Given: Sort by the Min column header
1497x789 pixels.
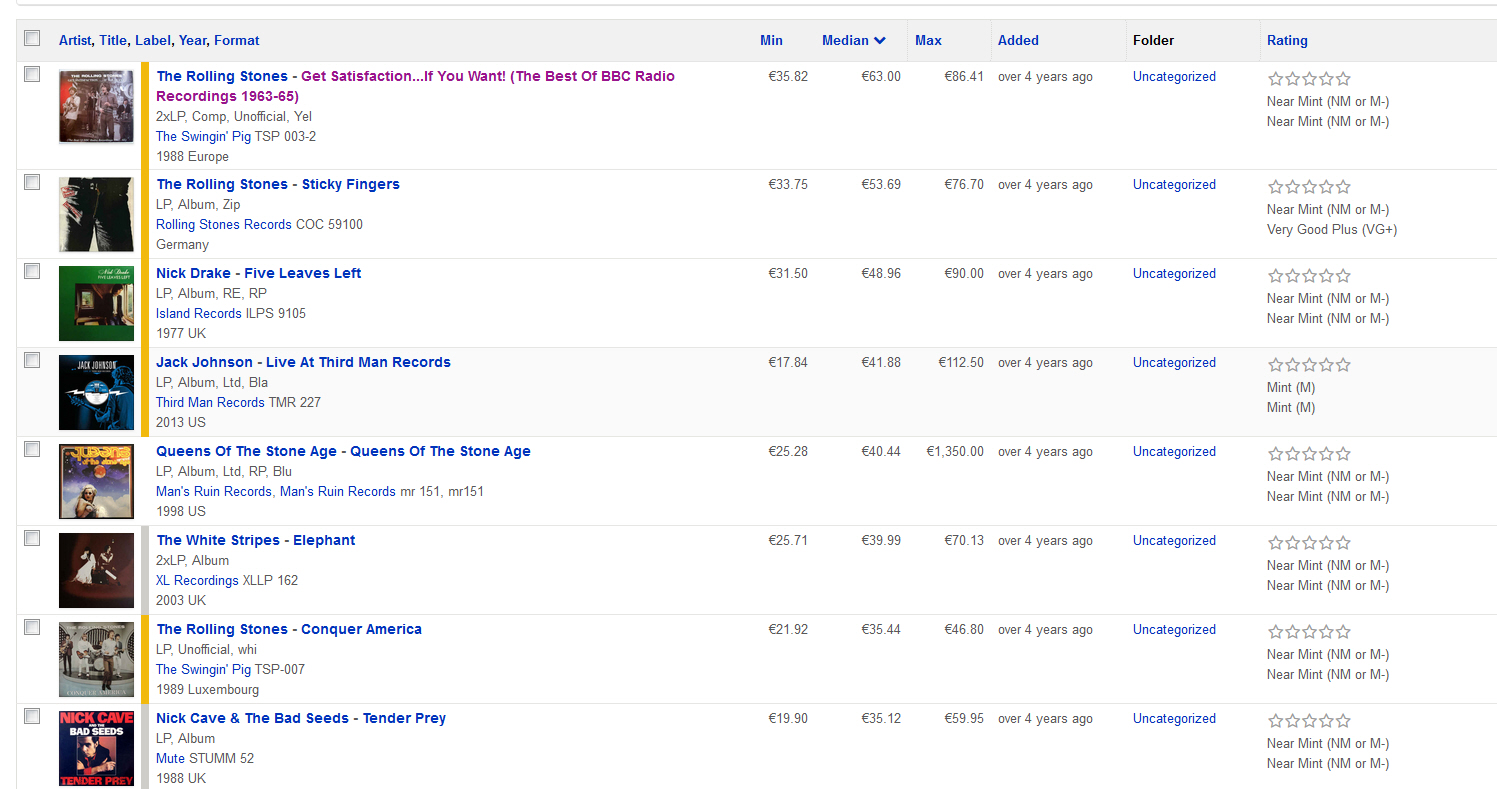Looking at the screenshot, I should [771, 40].
